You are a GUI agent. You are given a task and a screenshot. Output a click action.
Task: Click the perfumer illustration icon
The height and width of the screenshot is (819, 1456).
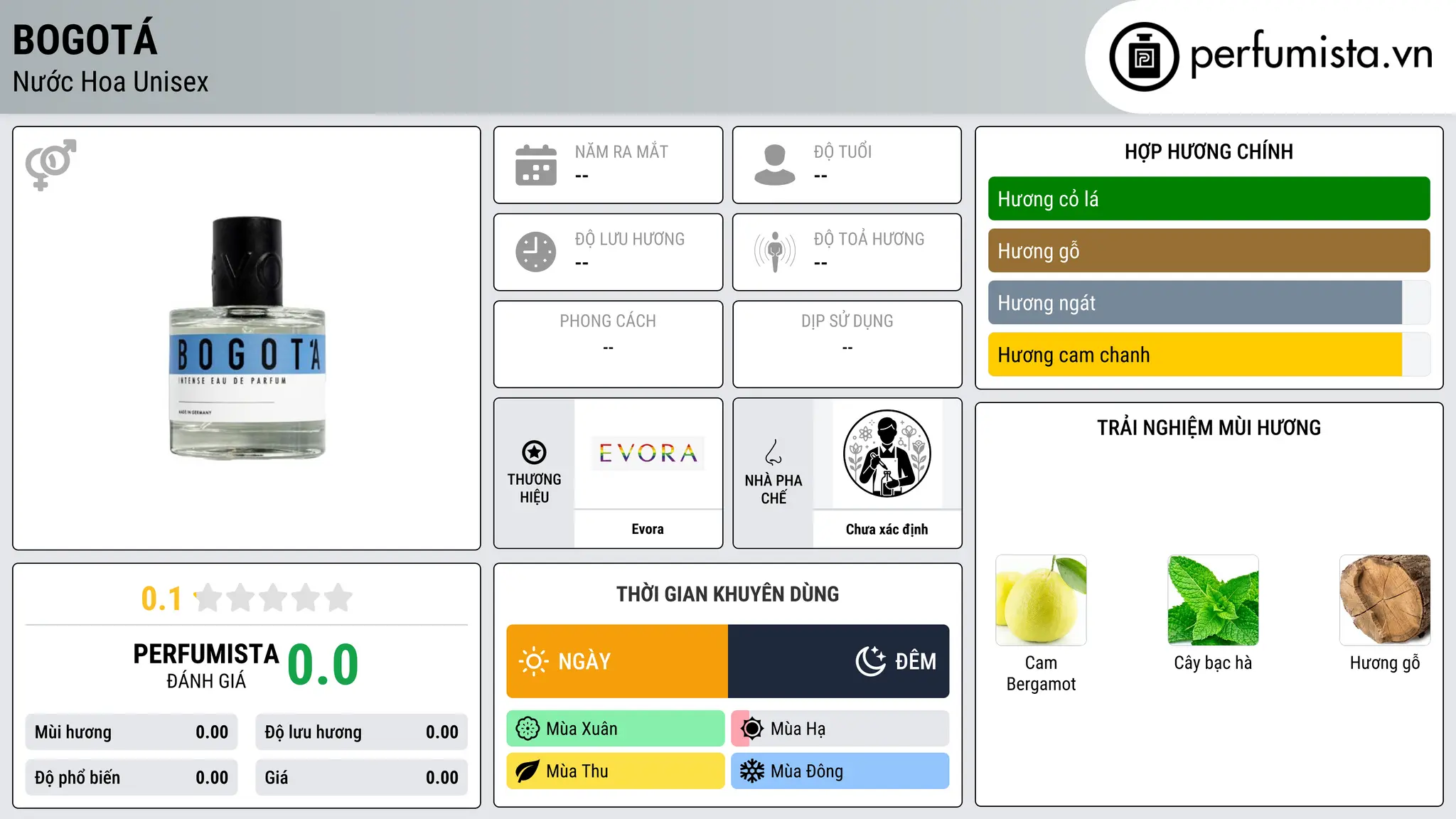tap(887, 454)
